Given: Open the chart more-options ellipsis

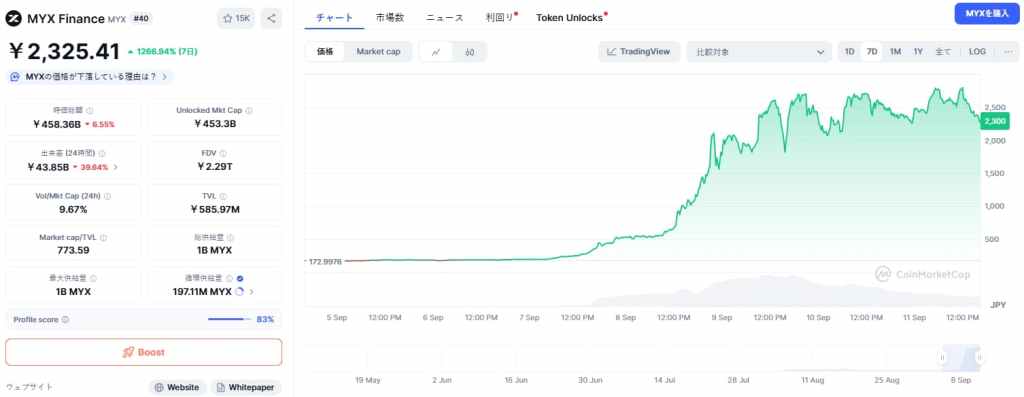Looking at the screenshot, I should pyautogui.click(x=1008, y=52).
